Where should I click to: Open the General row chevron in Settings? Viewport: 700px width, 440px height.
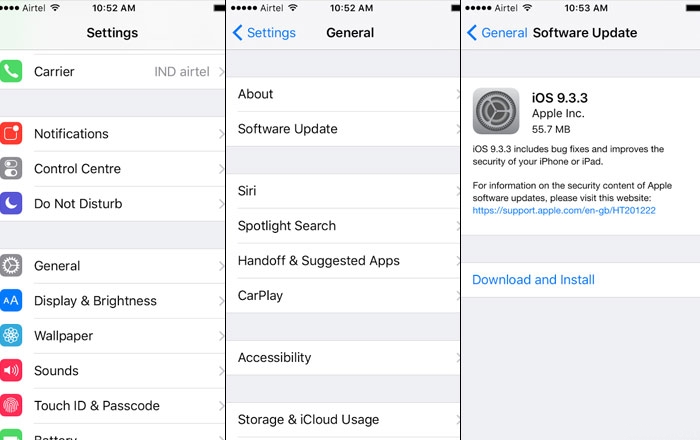(221, 266)
